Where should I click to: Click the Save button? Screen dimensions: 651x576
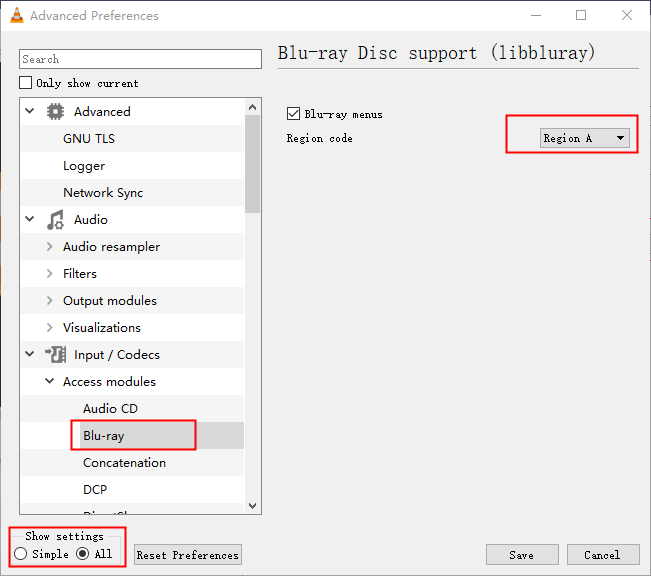(x=522, y=555)
